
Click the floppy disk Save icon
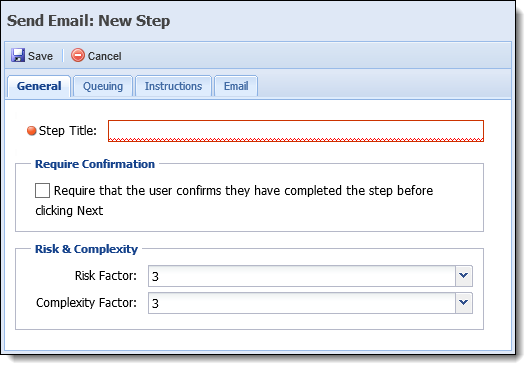18,55
